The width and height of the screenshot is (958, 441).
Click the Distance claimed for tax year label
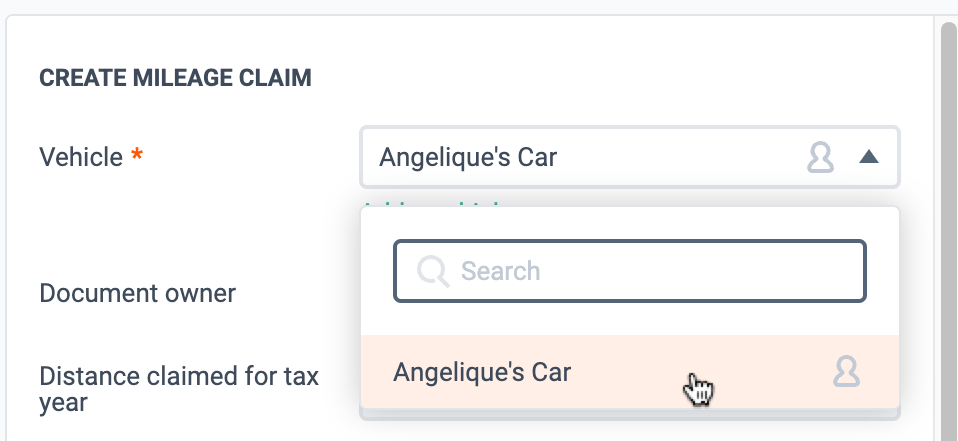[x=179, y=389]
